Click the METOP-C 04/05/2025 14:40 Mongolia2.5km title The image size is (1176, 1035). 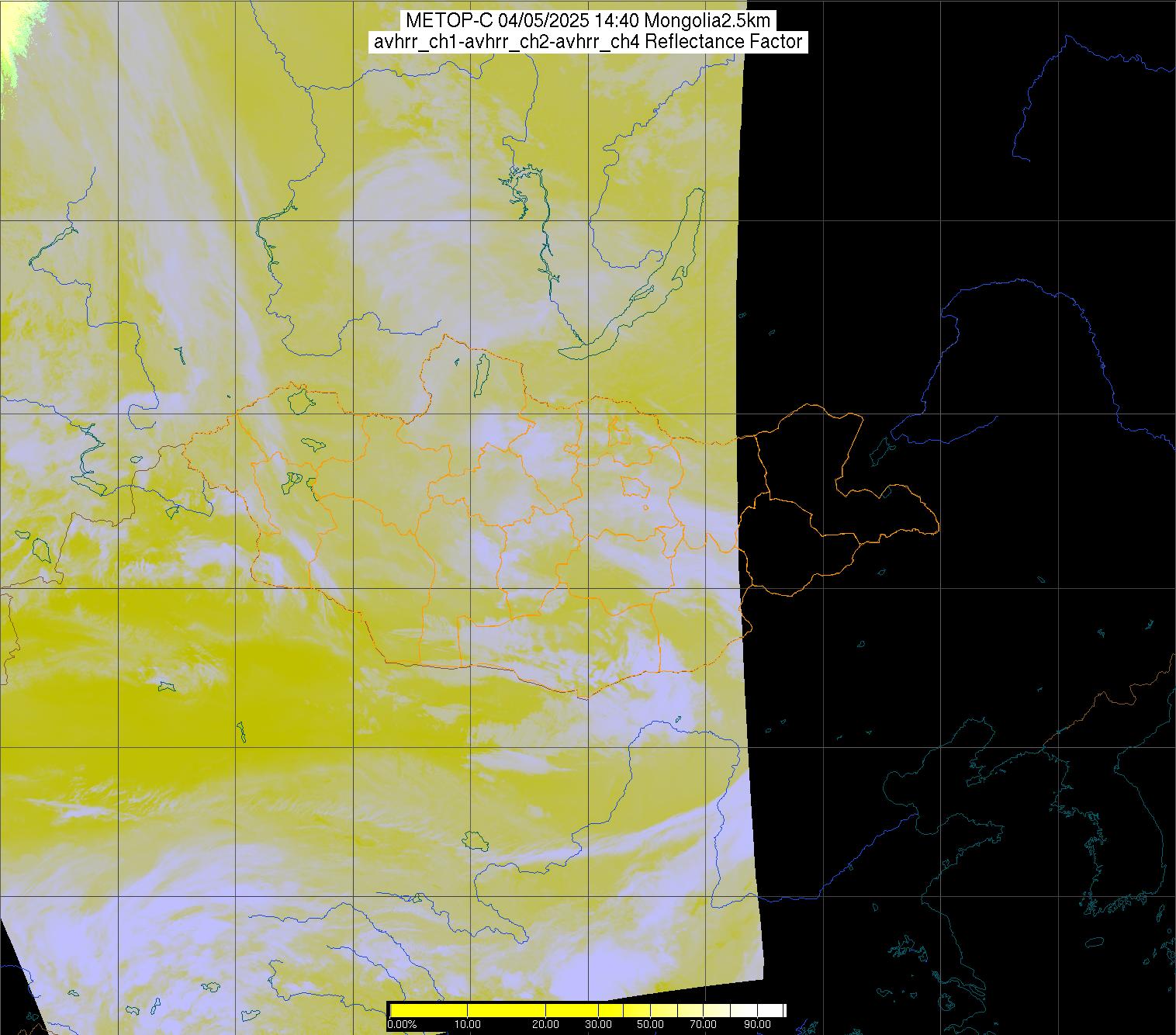pos(587,21)
